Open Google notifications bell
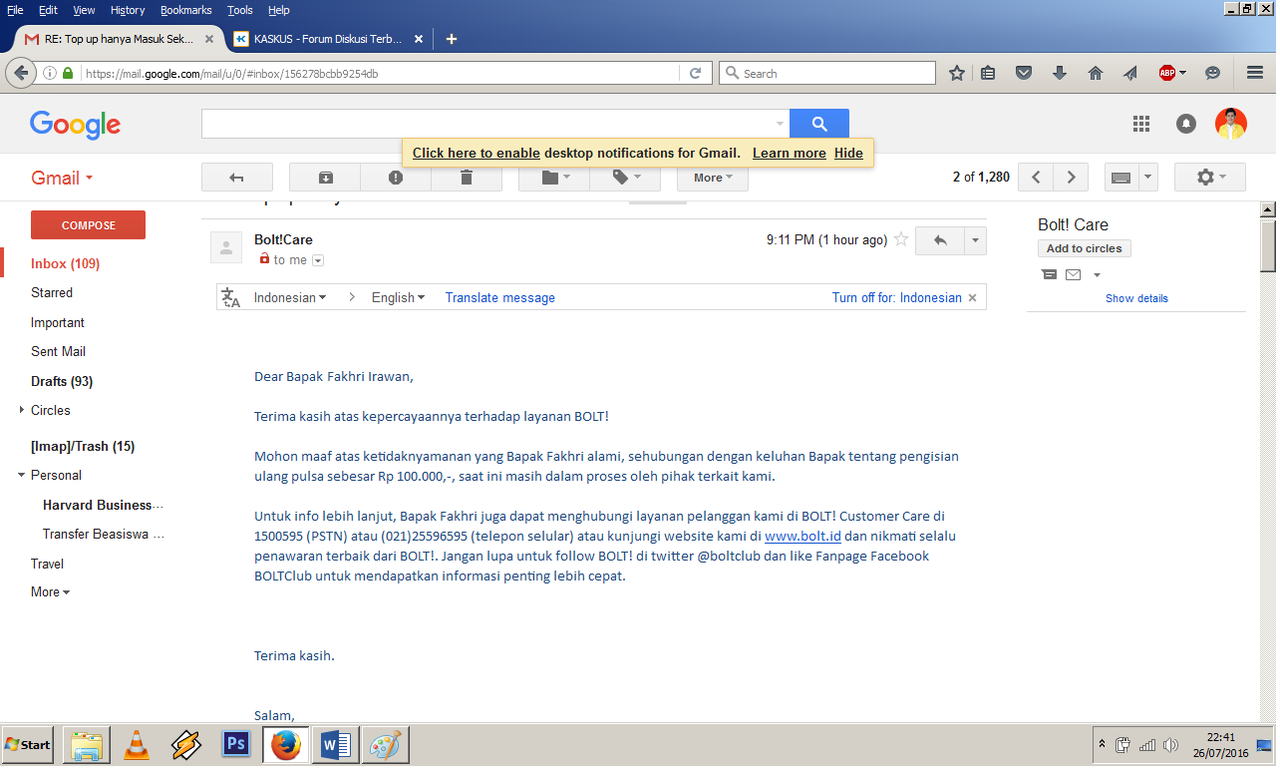 [1186, 124]
